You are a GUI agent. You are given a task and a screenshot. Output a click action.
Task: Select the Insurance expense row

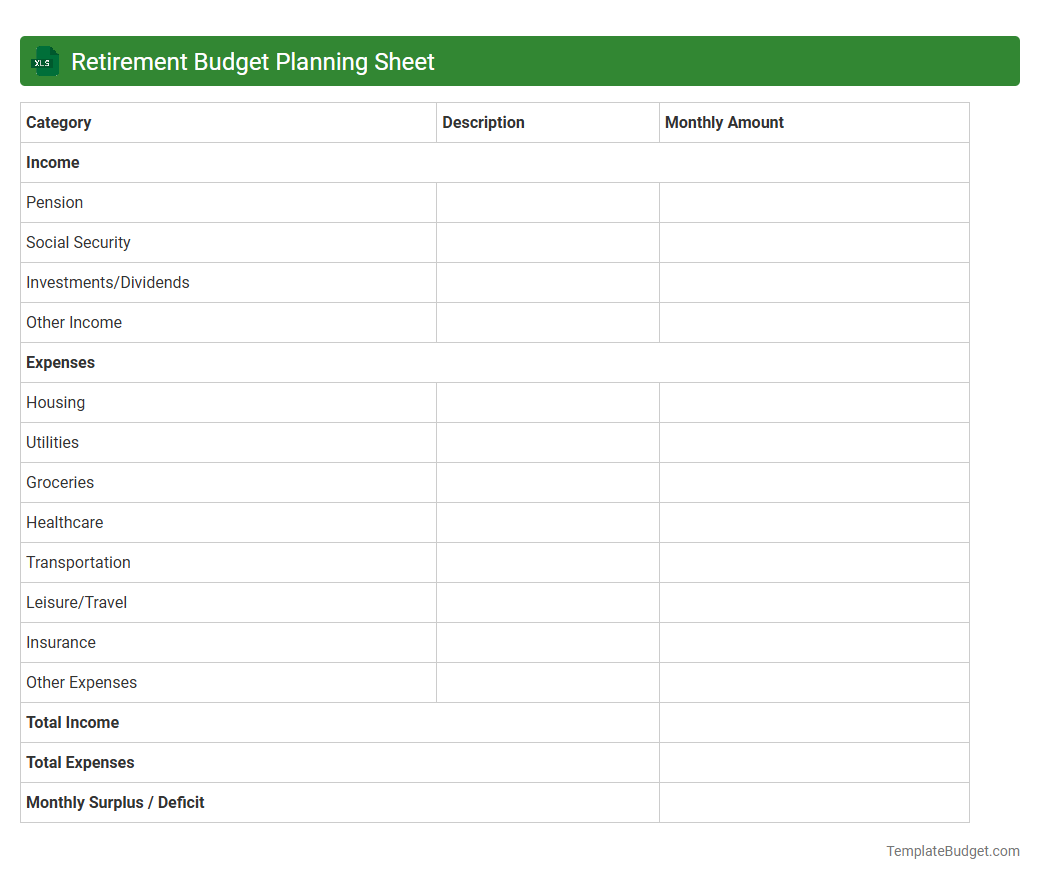pos(60,642)
